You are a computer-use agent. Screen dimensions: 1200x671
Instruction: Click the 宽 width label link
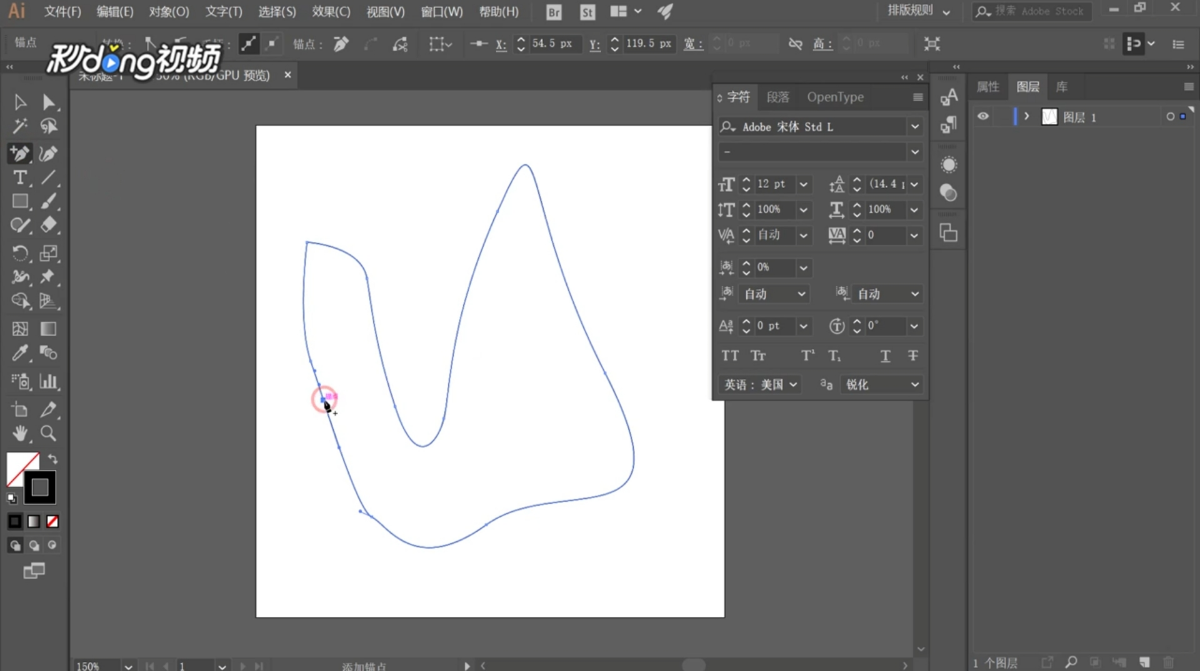693,44
